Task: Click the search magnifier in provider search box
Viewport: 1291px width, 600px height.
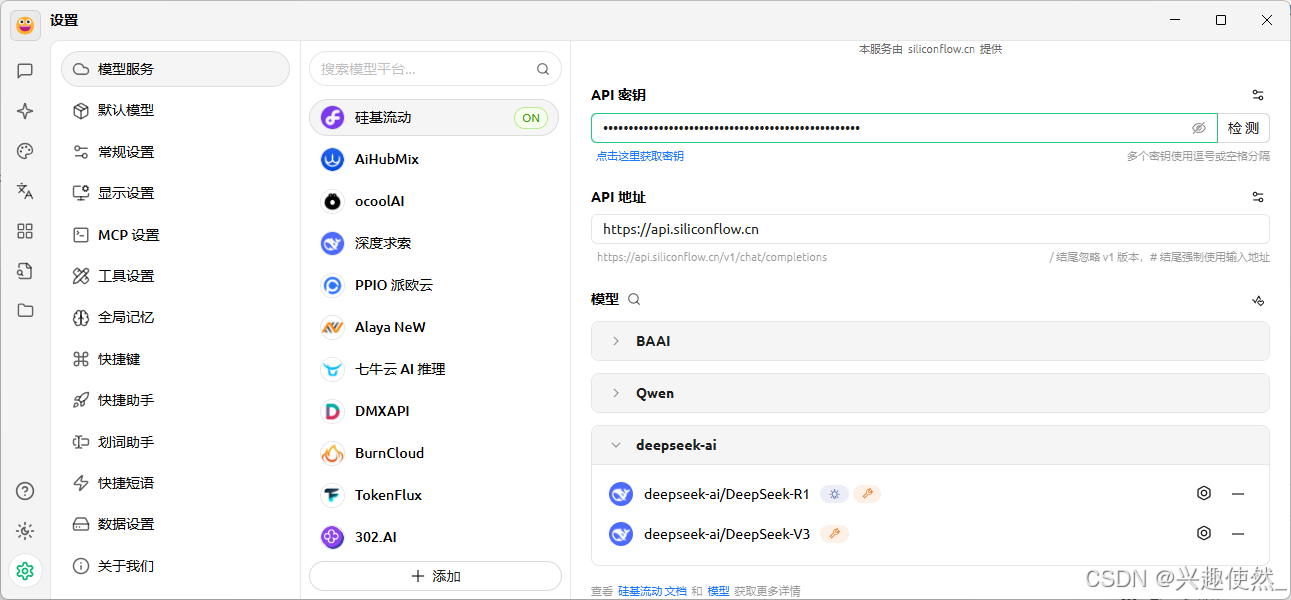Action: pyautogui.click(x=543, y=69)
